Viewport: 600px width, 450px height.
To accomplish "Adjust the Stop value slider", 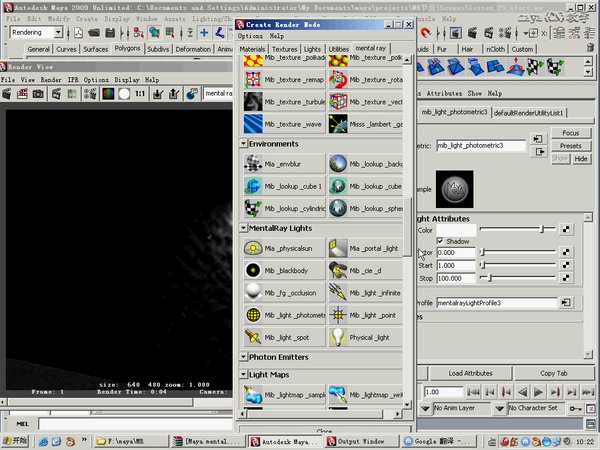I will (518, 278).
